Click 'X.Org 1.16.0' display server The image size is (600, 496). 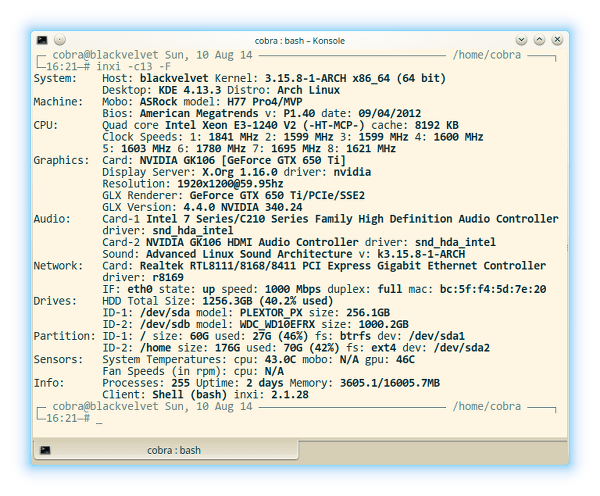click(240, 172)
